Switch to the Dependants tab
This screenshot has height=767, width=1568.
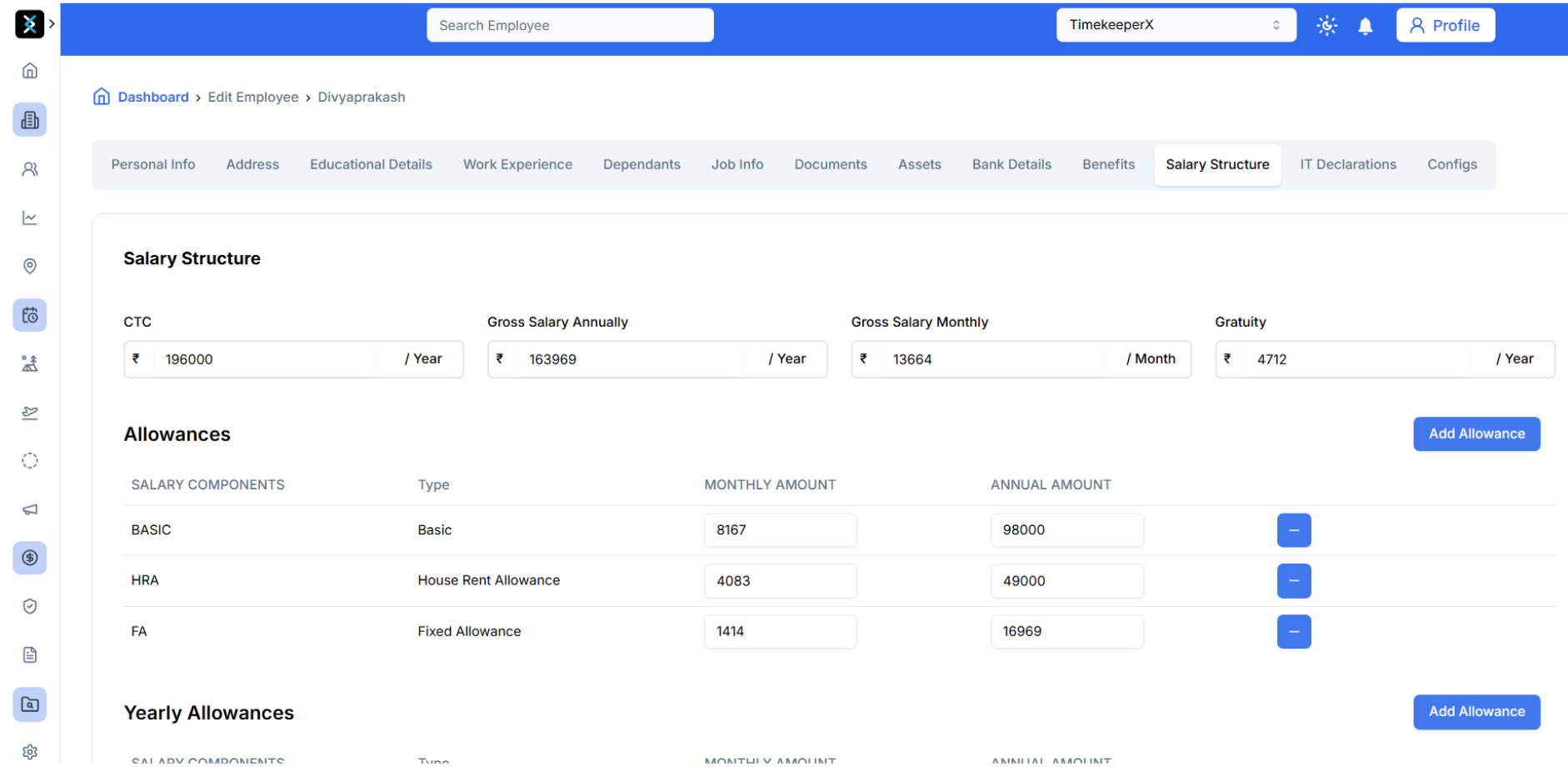tap(642, 164)
